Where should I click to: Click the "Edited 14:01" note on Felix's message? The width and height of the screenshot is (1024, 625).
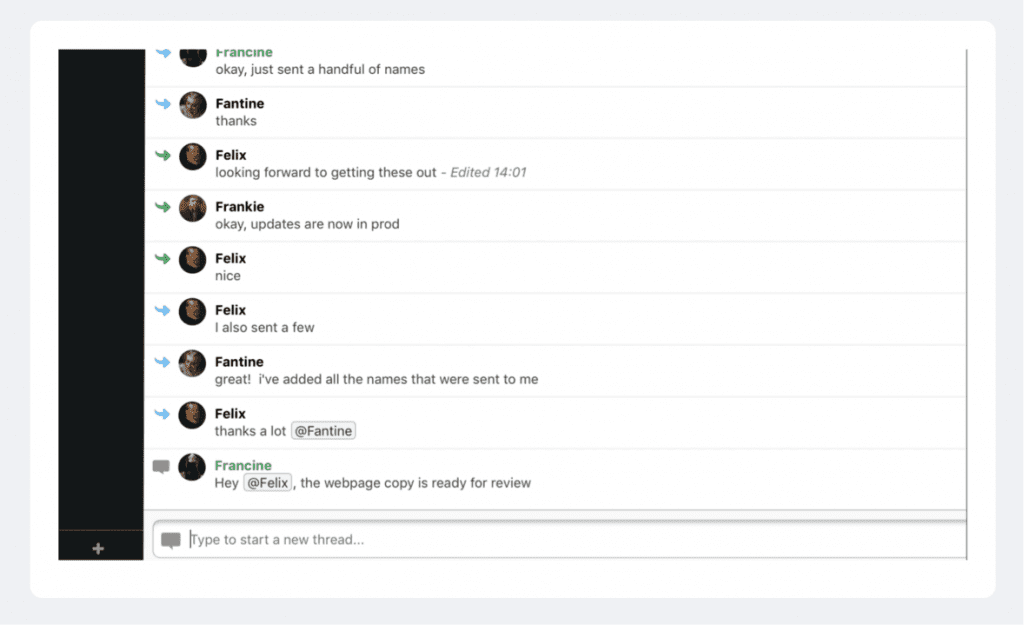pos(488,172)
